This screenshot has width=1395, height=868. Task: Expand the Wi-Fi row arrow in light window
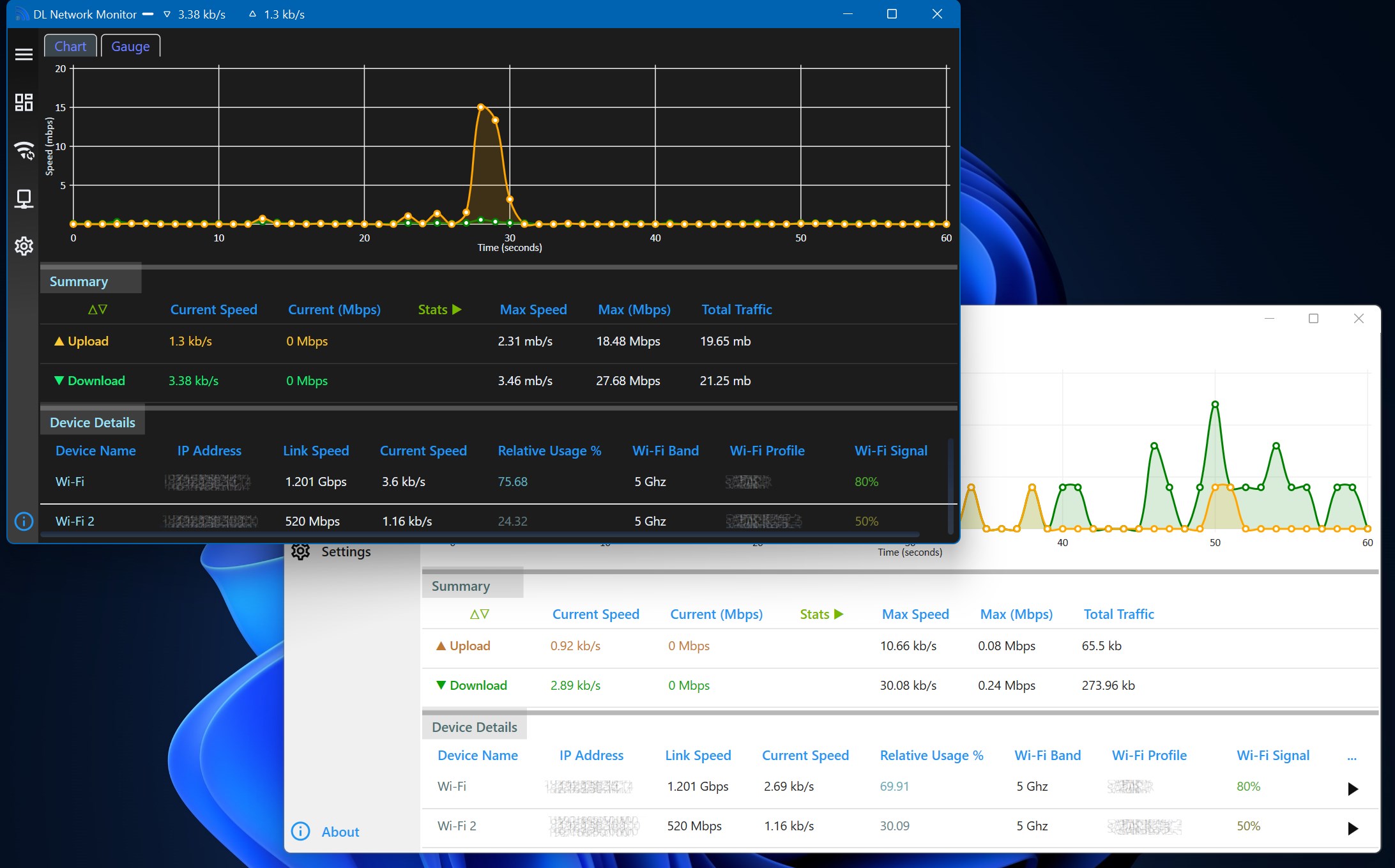[x=1352, y=789]
